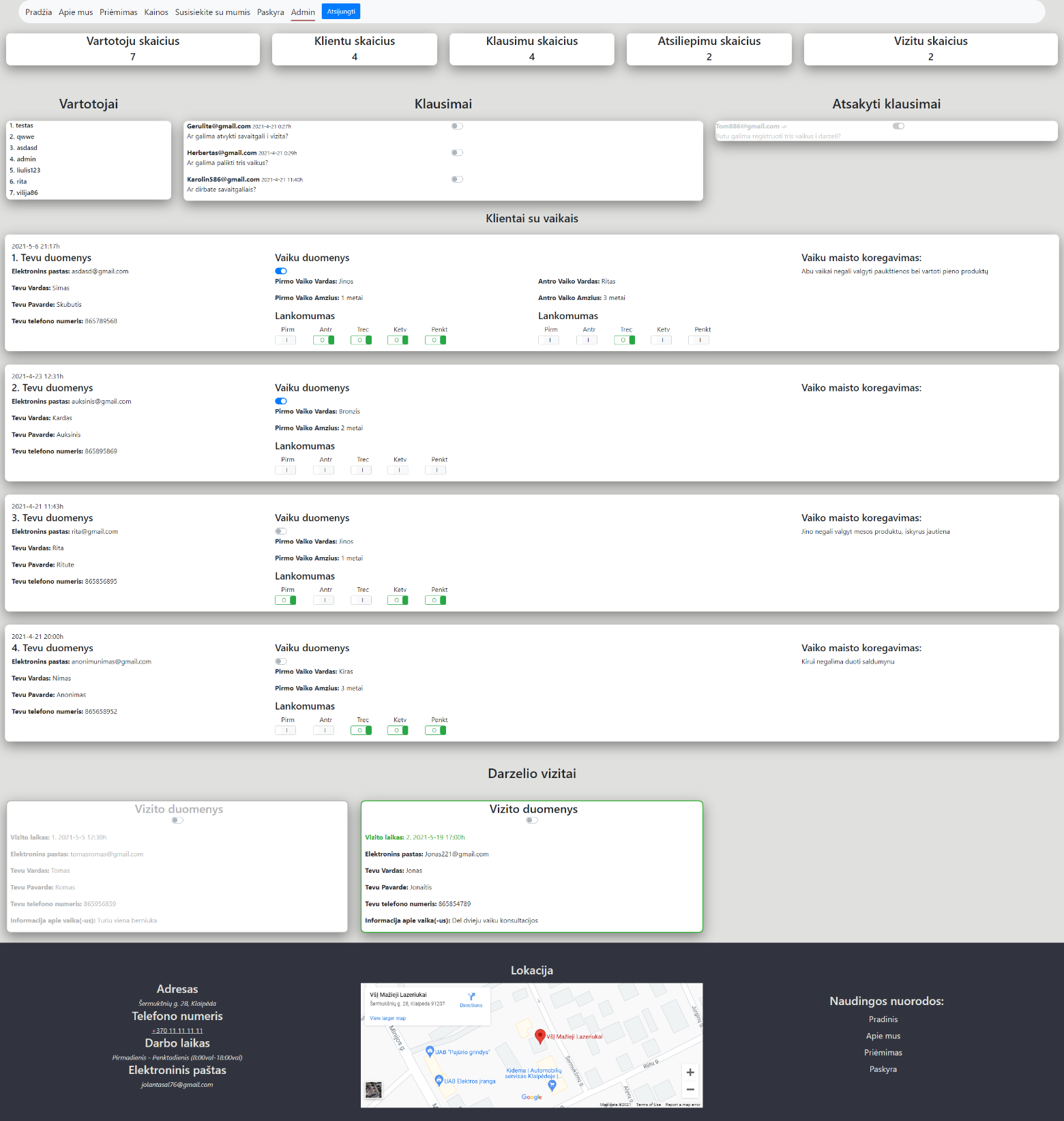Click the Vartotoju skaicius stat card
The image size is (1064, 1121).
[133, 49]
